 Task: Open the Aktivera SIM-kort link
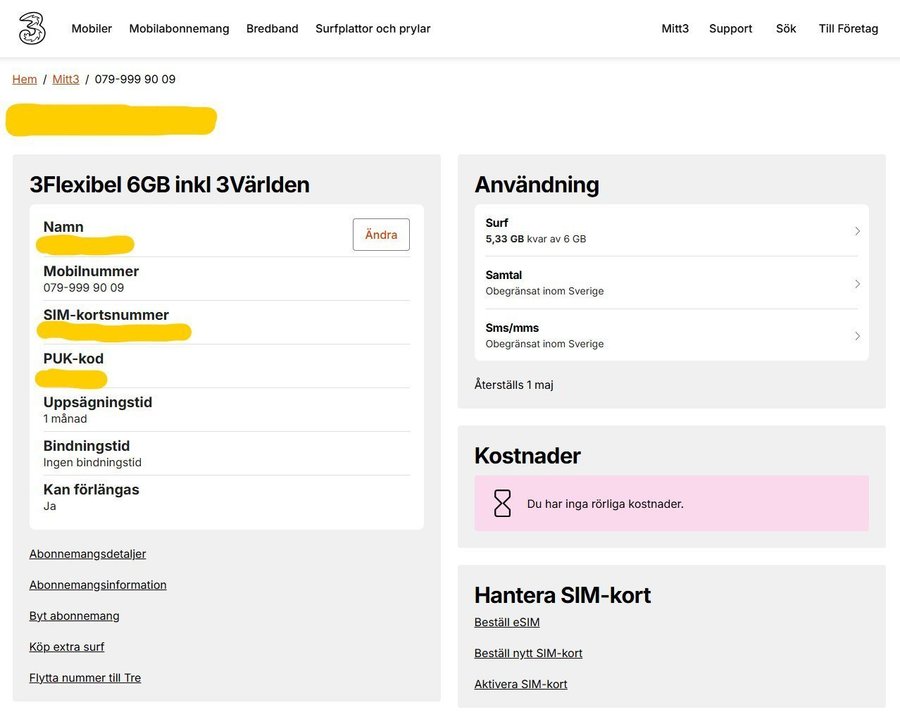pyautogui.click(x=520, y=684)
